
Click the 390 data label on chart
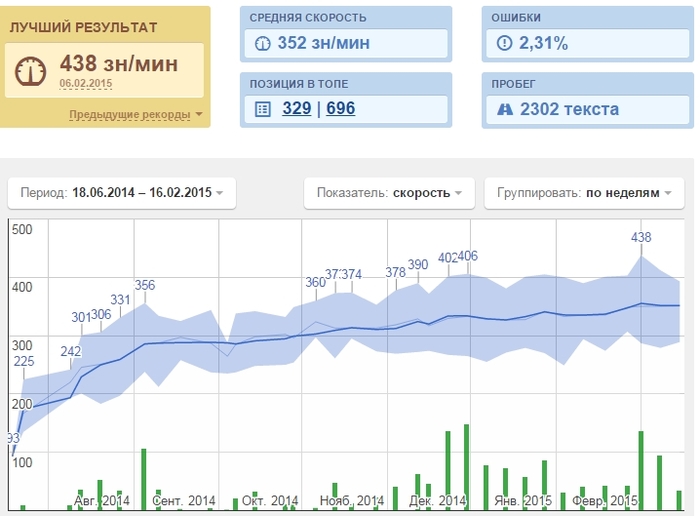(418, 265)
